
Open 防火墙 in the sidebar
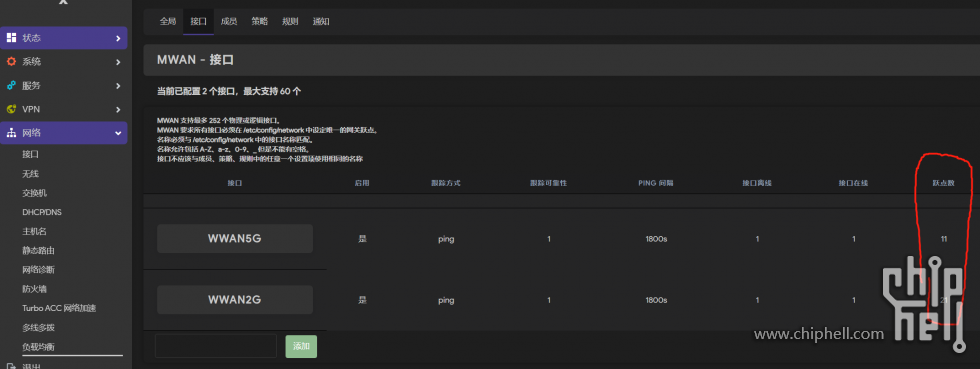pos(34,289)
